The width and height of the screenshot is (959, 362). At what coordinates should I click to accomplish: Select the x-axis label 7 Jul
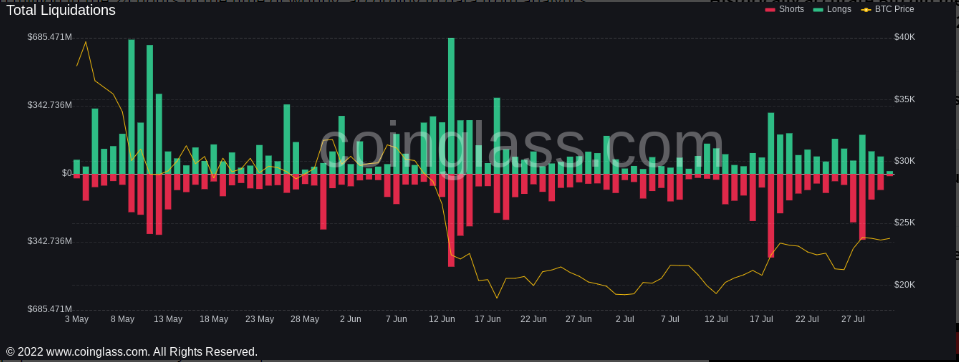[x=670, y=319]
